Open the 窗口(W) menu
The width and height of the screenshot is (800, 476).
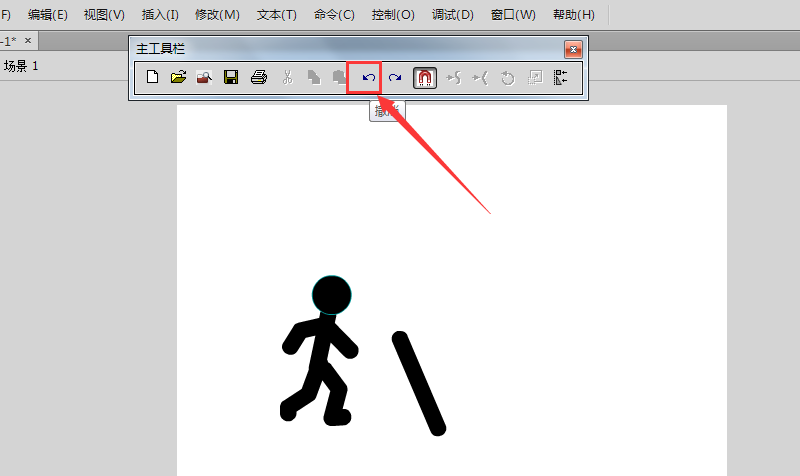(x=513, y=15)
